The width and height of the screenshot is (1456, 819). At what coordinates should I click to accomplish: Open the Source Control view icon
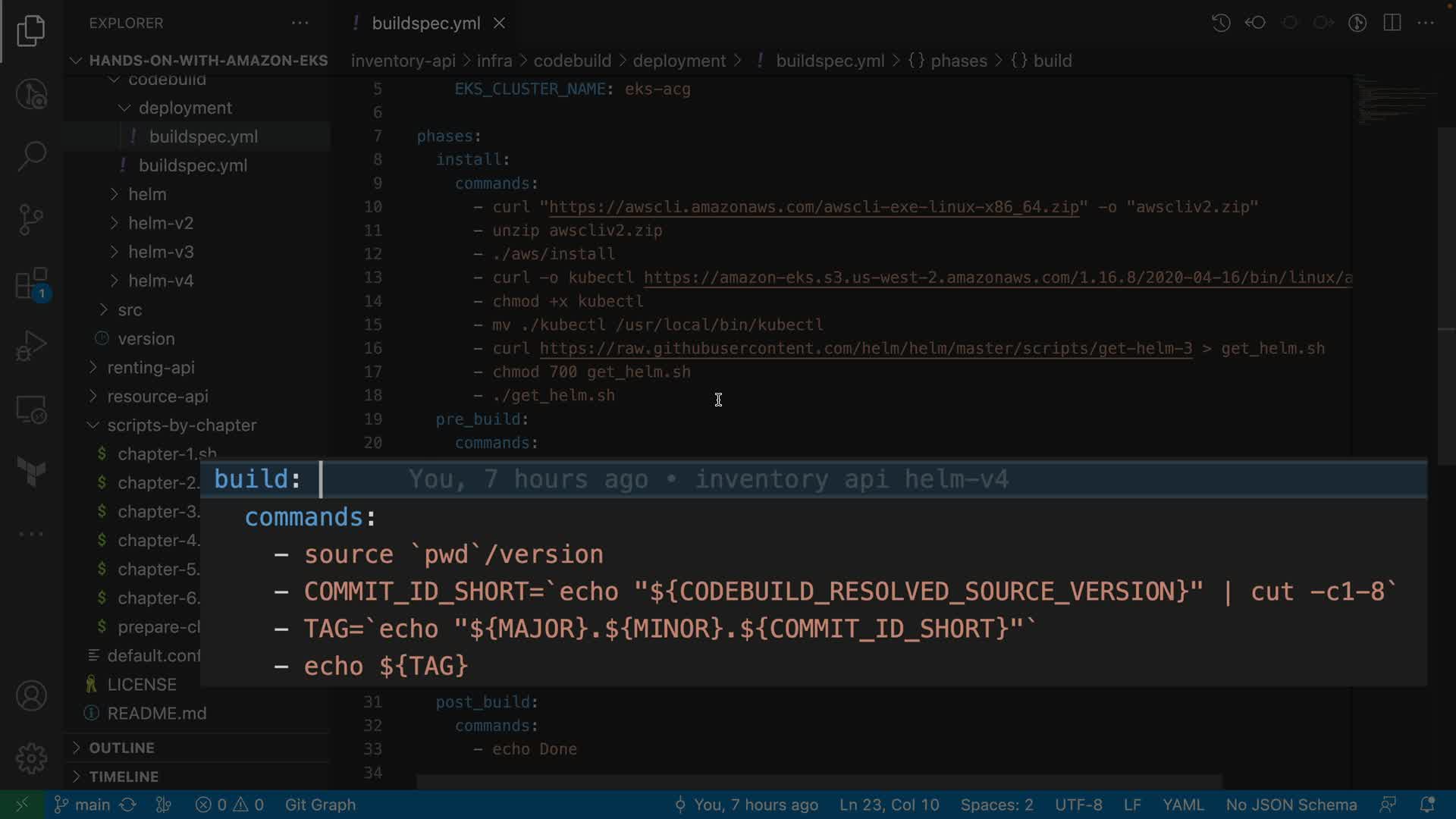(31, 220)
